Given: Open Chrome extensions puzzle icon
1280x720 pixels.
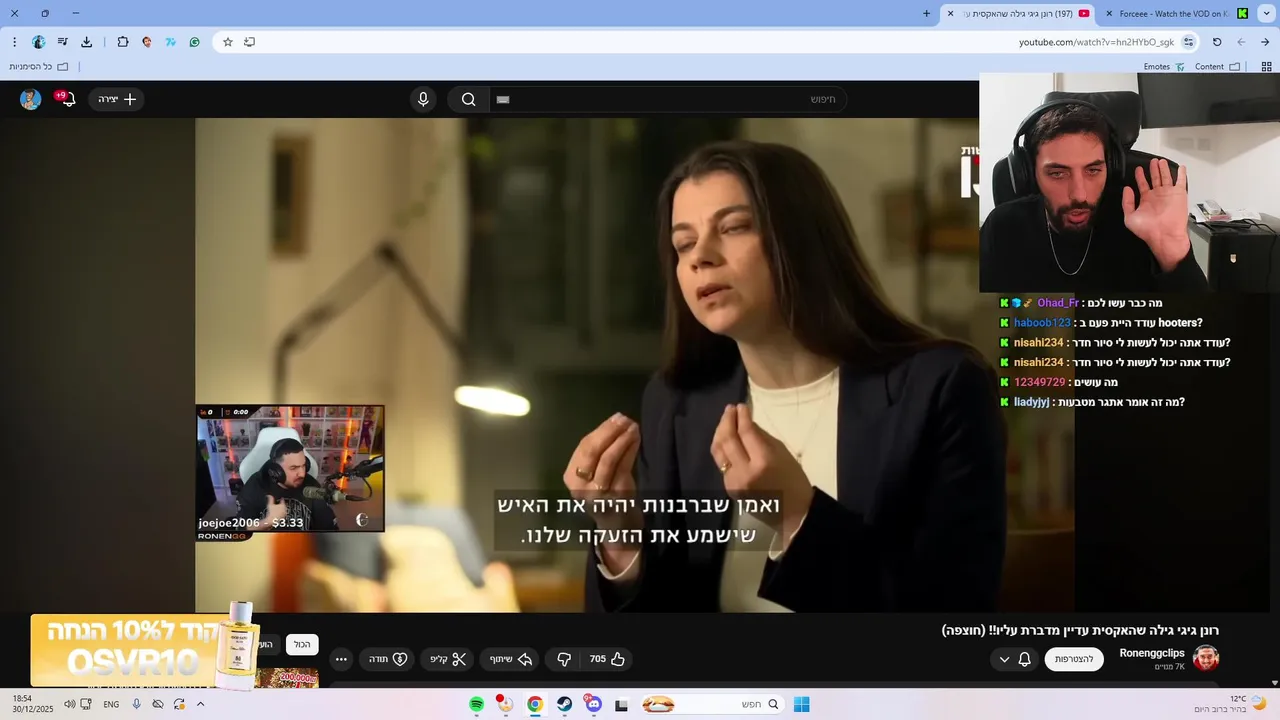Looking at the screenshot, I should click(123, 42).
